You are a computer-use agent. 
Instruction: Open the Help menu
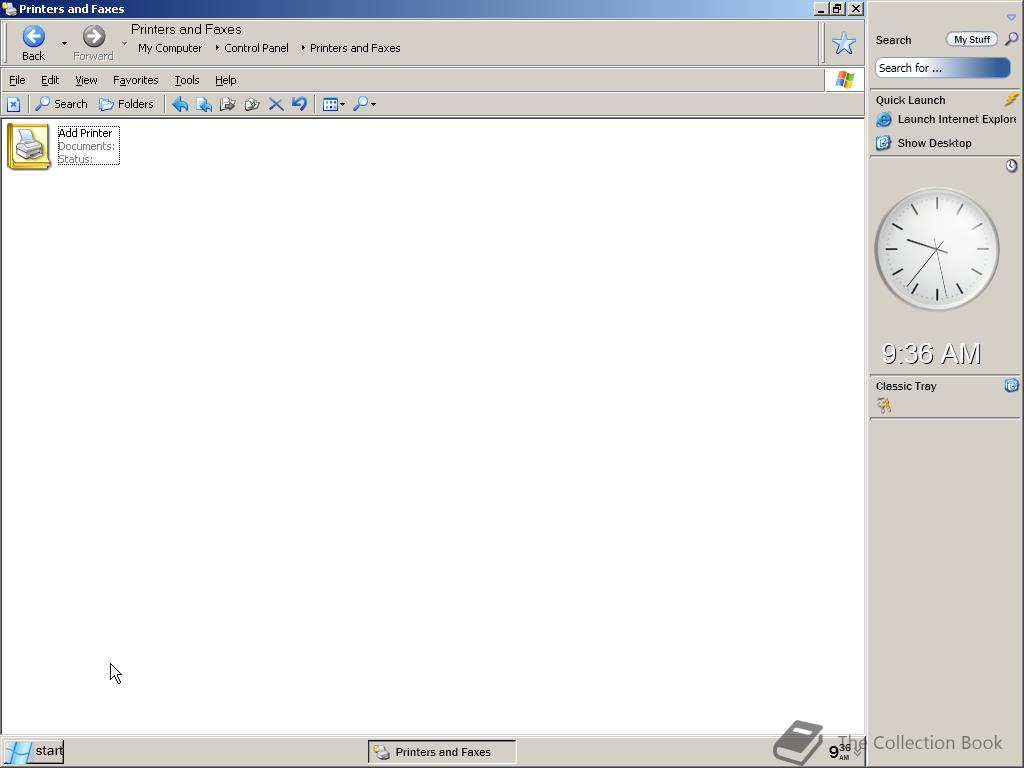[225, 80]
